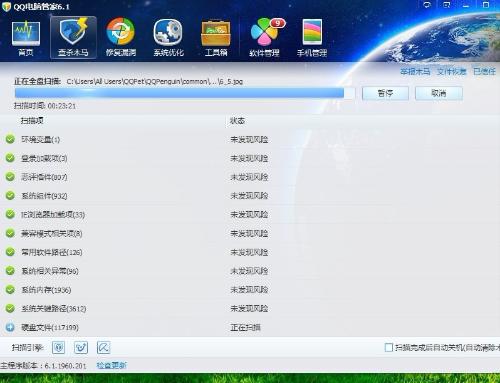This screenshot has width=500, height=383.
Task: Open the feedback speech-bubble icon in title bar
Action: [427, 5]
